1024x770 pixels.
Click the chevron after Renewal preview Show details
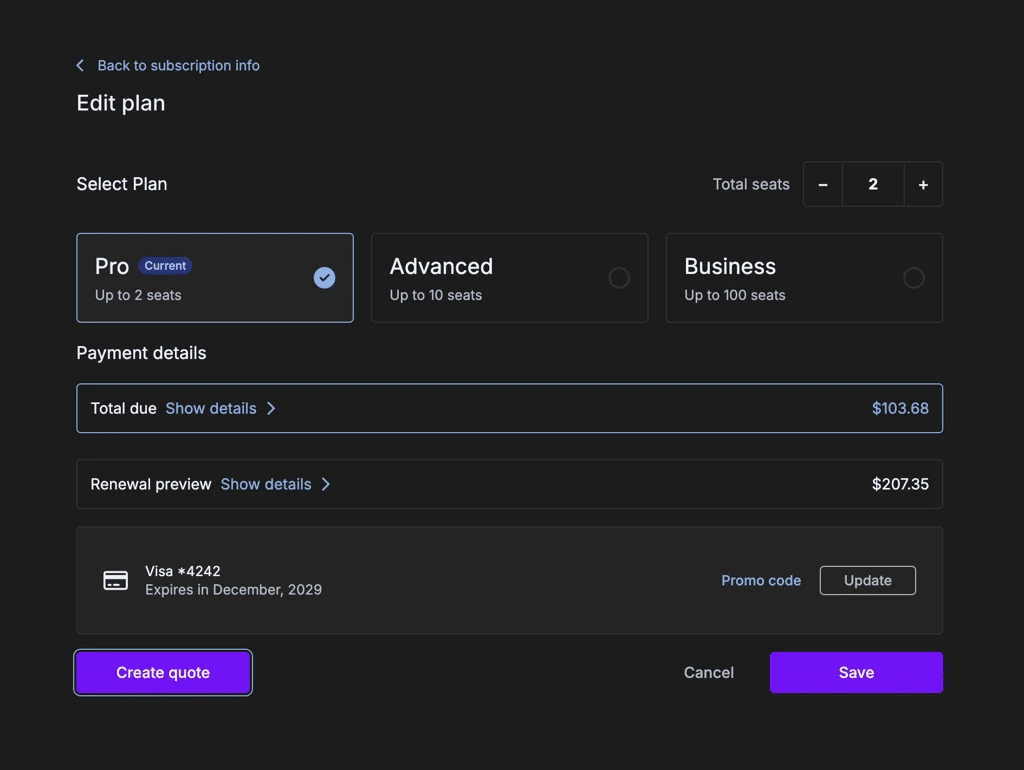pyautogui.click(x=326, y=484)
